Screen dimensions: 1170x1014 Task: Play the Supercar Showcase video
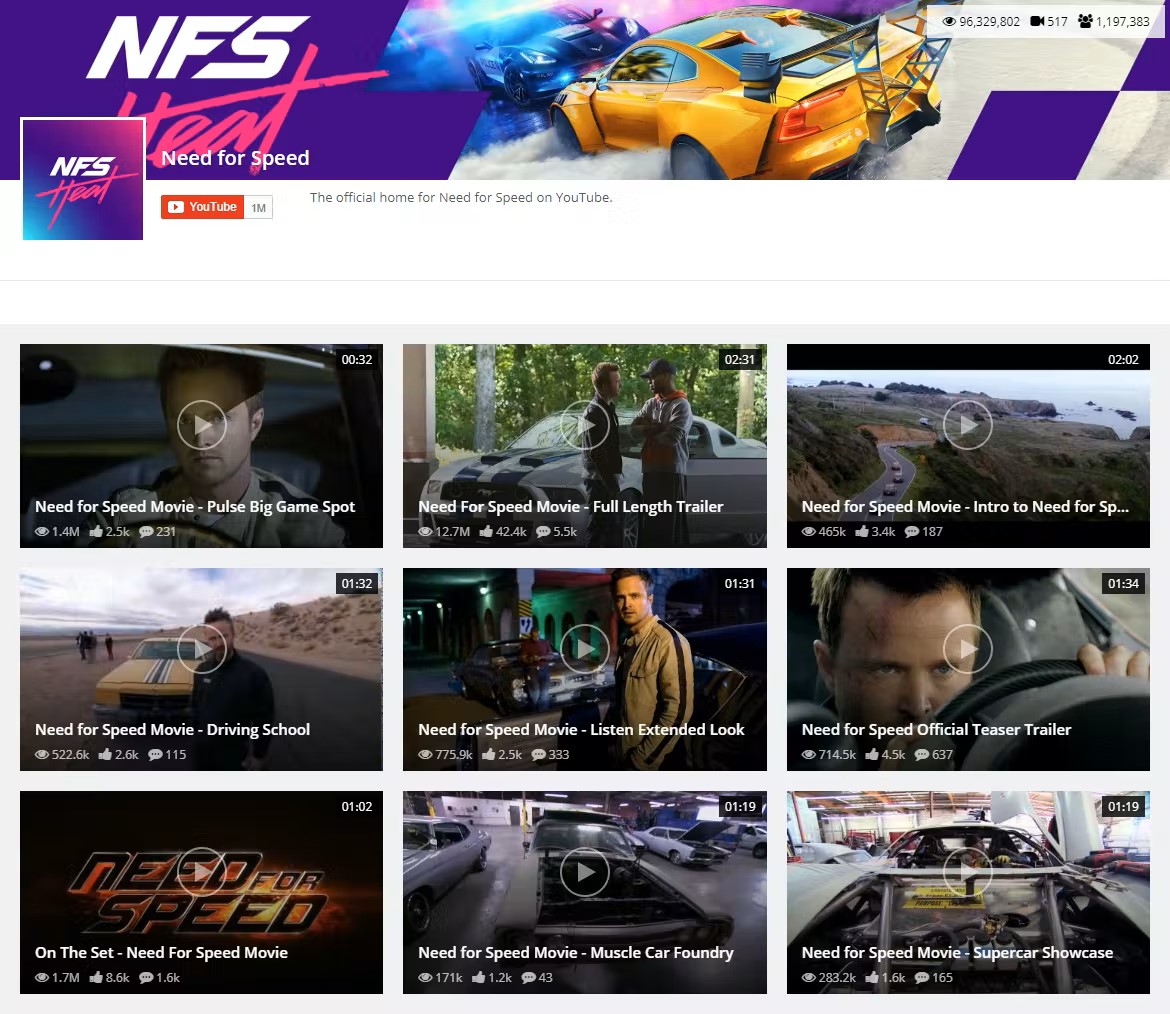coord(968,871)
